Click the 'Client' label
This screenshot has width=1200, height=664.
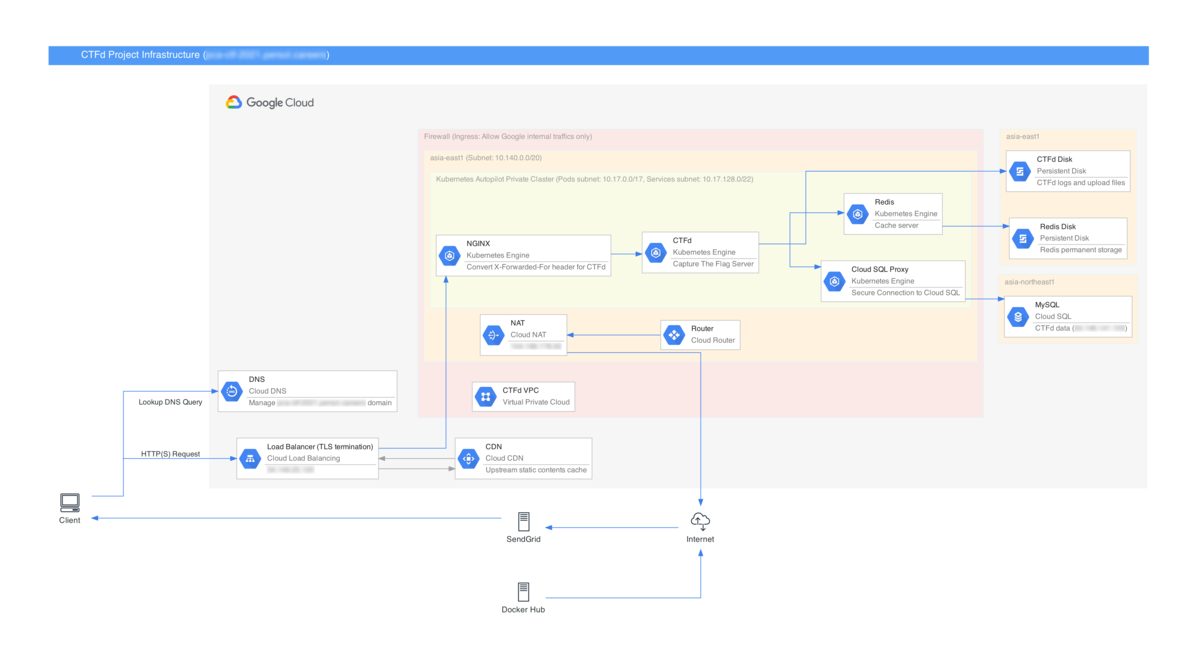click(x=69, y=520)
